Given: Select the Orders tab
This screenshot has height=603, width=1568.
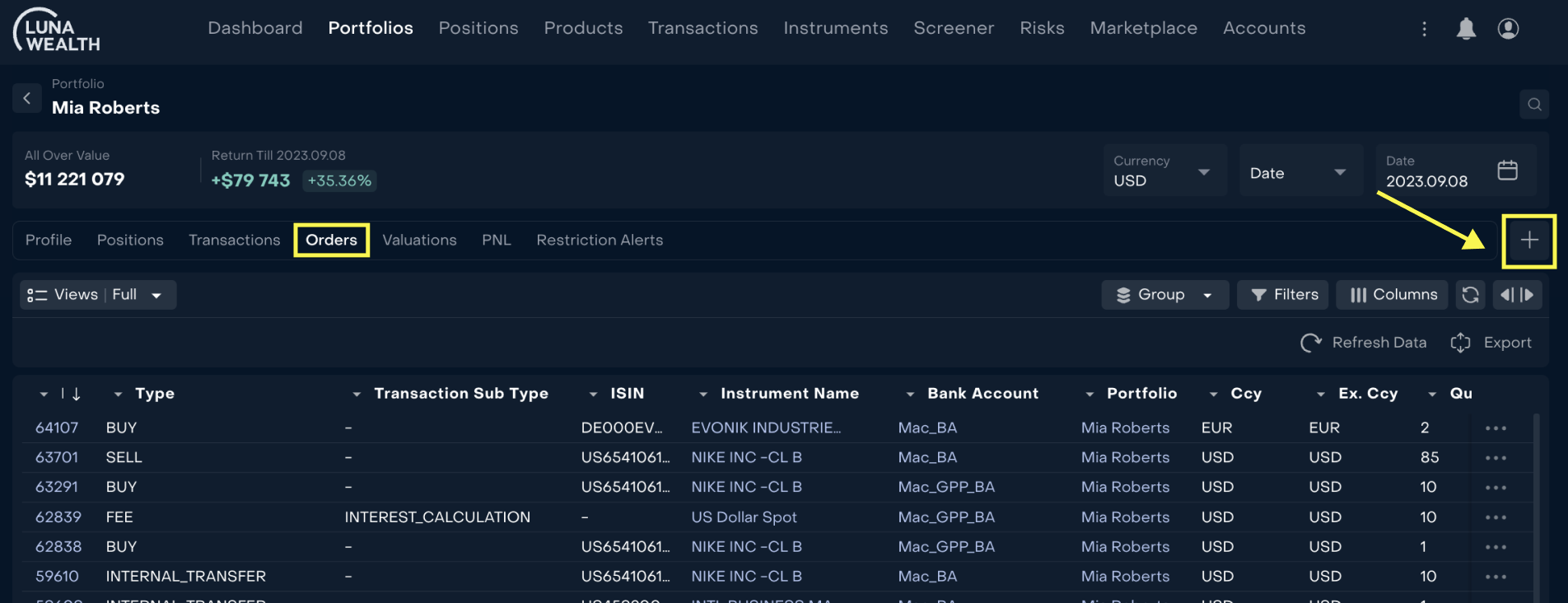Looking at the screenshot, I should [x=331, y=241].
